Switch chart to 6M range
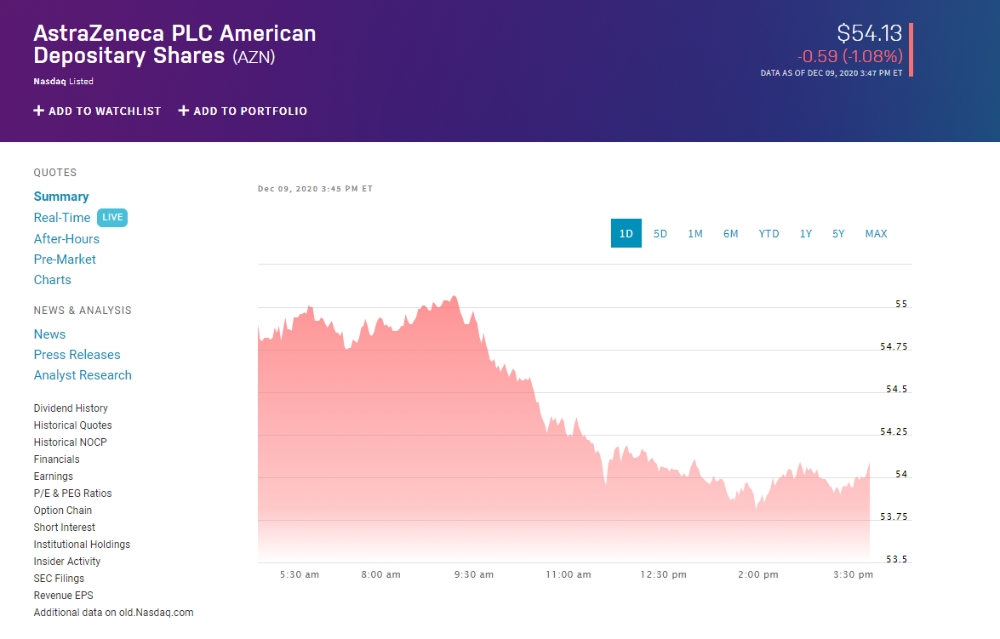 [x=731, y=234]
